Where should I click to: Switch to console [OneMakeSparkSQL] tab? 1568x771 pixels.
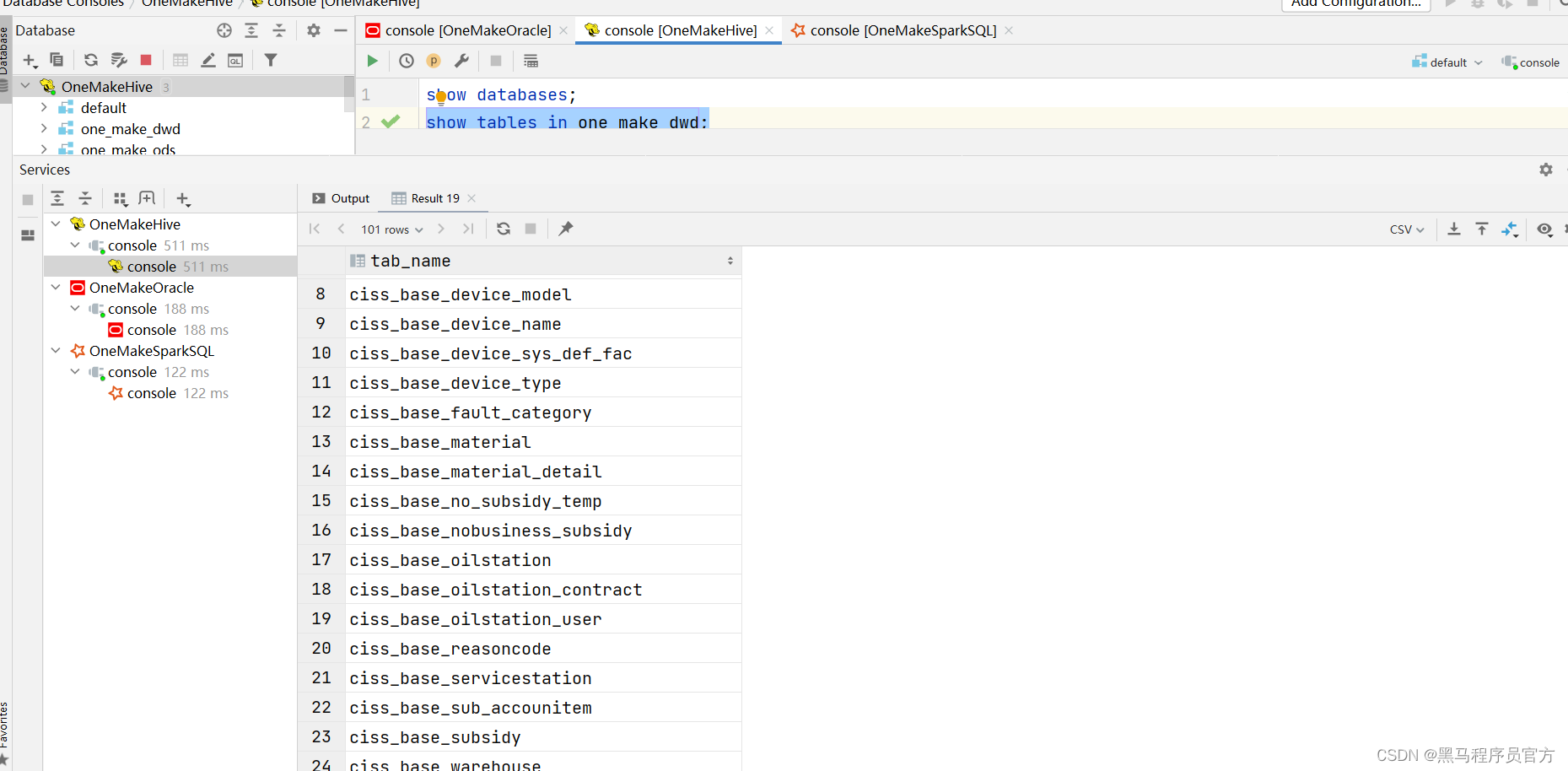pos(903,30)
